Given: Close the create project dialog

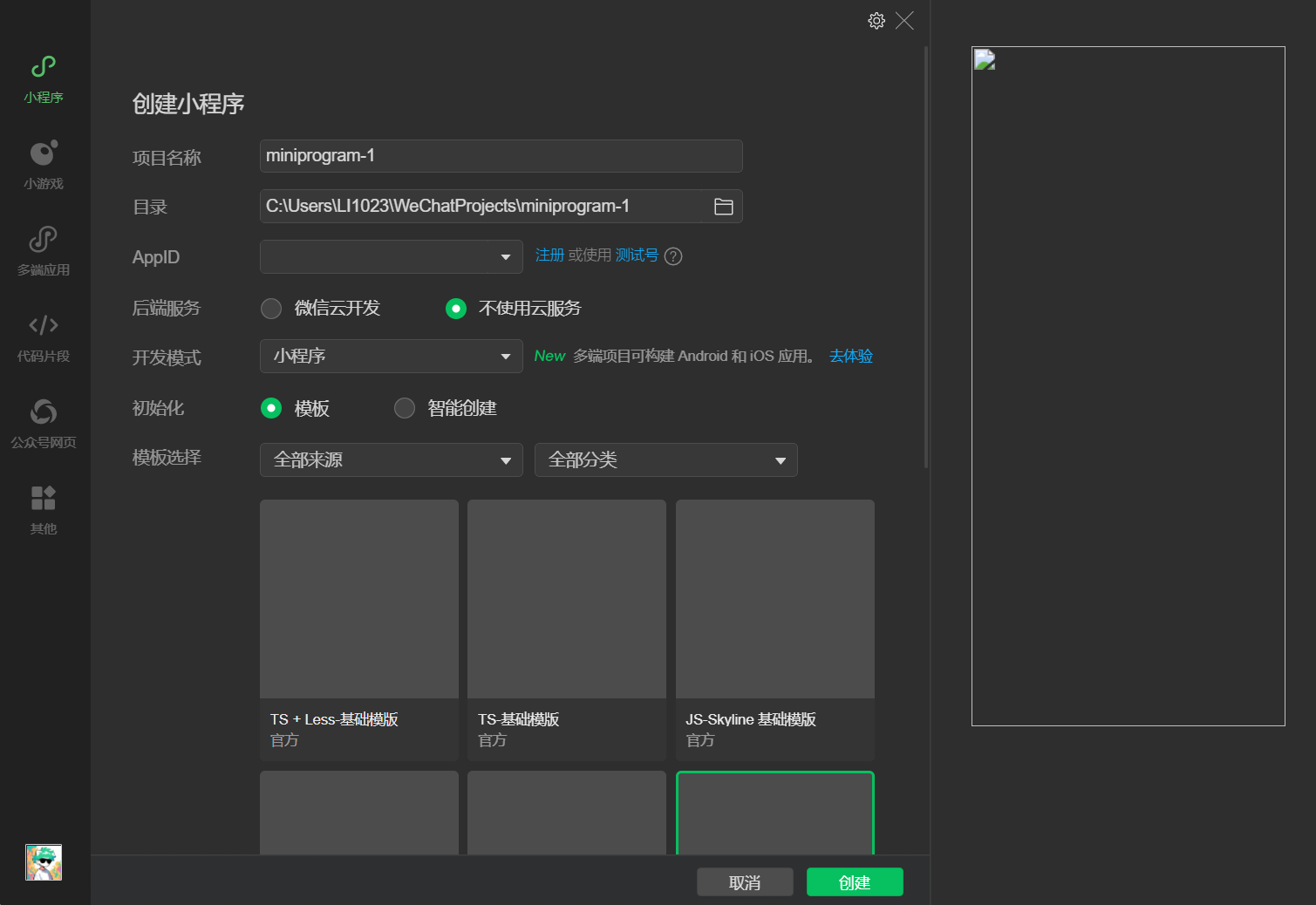Looking at the screenshot, I should click(x=904, y=21).
